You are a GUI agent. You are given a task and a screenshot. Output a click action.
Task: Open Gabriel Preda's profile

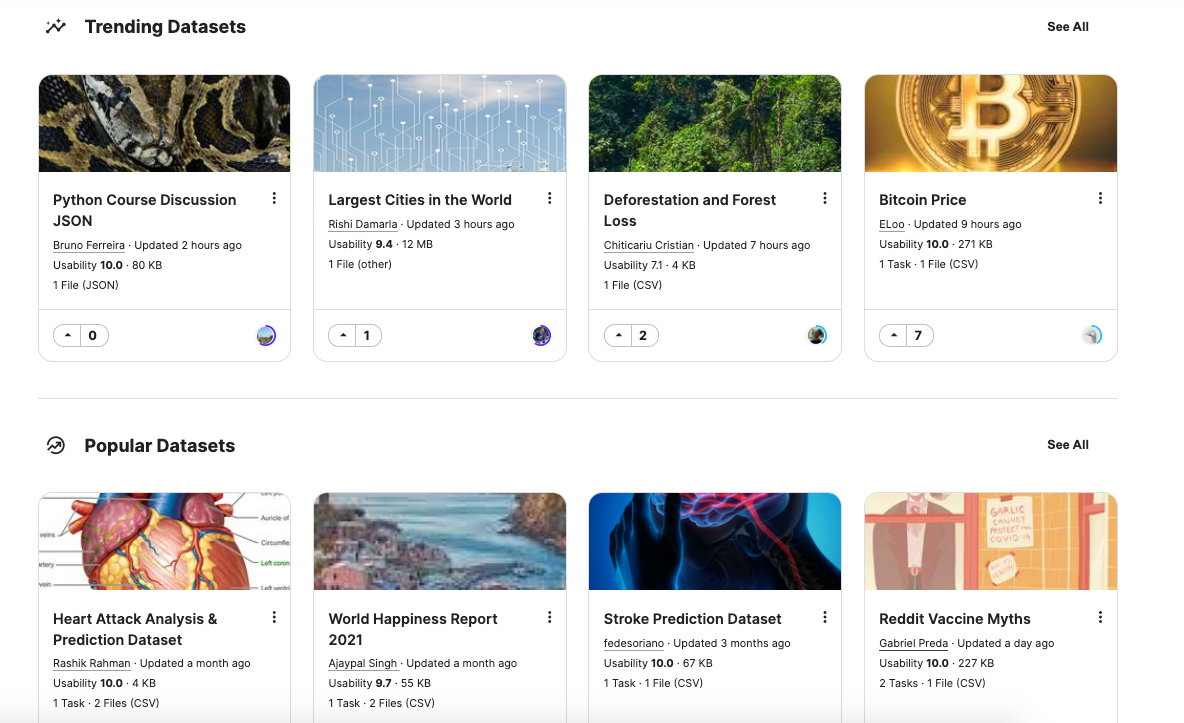click(914, 643)
